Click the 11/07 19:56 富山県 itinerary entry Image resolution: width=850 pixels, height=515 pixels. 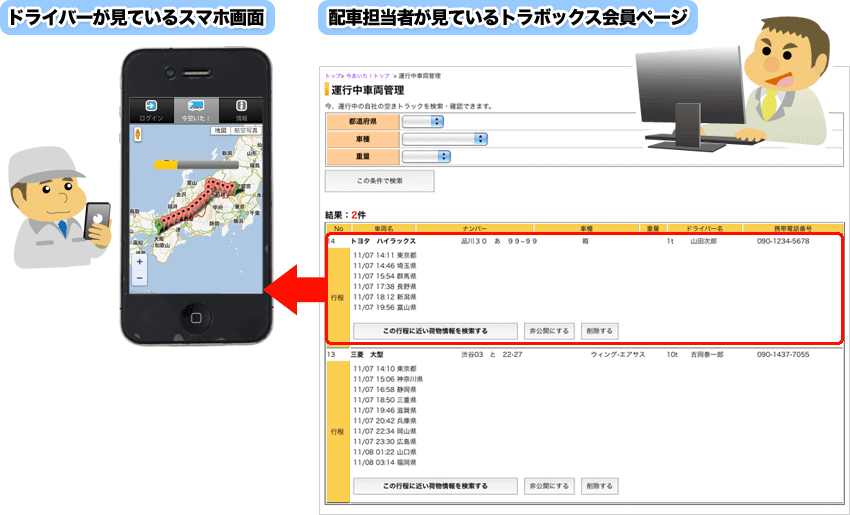(385, 307)
